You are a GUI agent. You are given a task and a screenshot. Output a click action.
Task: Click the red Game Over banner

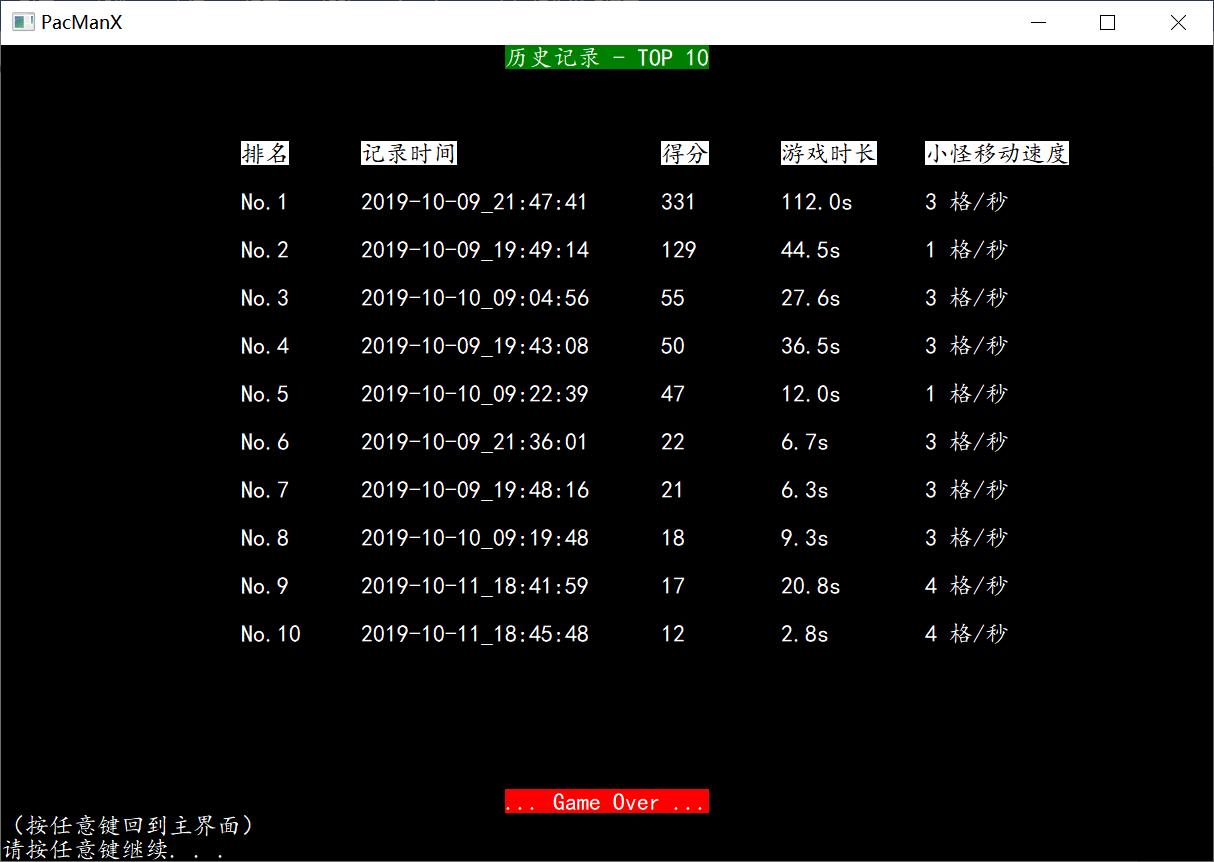607,802
